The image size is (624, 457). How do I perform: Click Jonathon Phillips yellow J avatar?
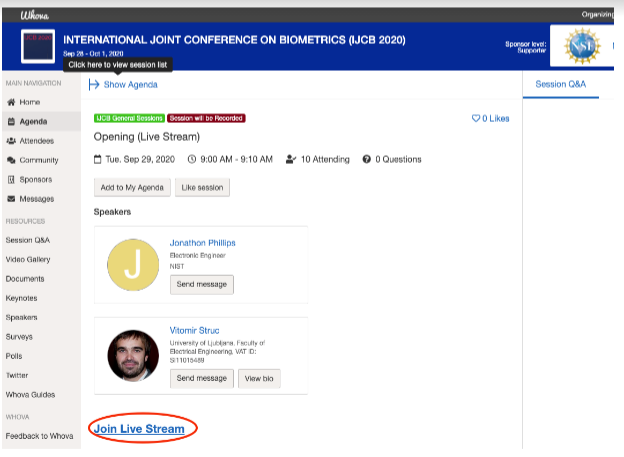pyautogui.click(x=133, y=265)
